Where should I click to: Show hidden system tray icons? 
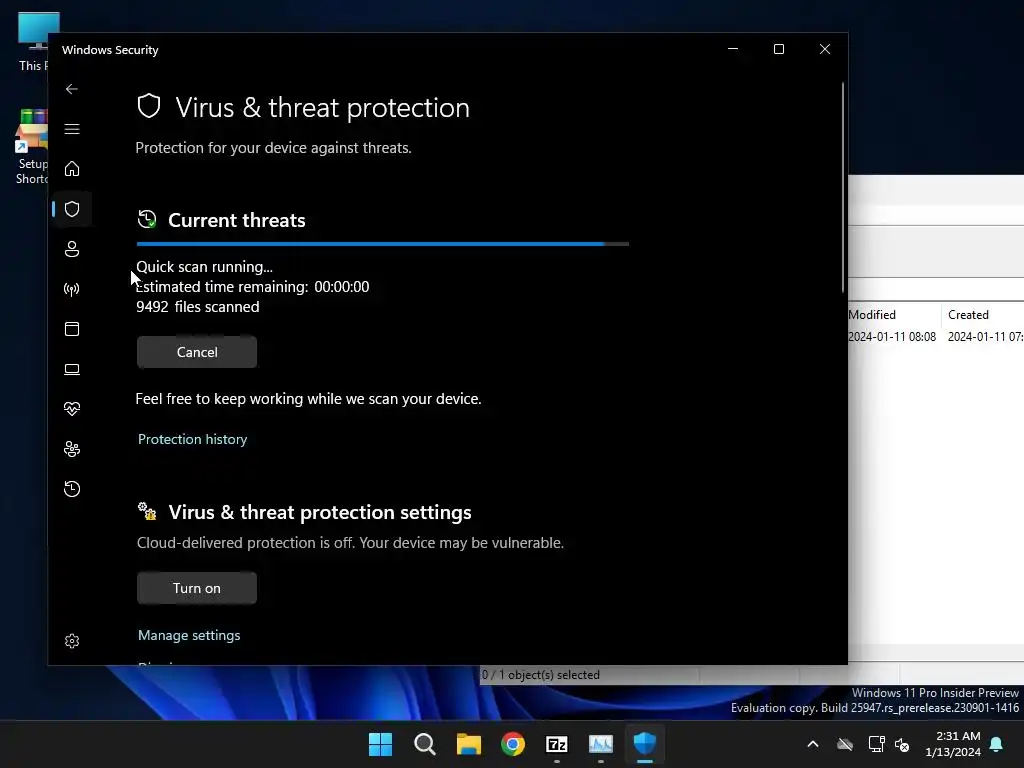click(x=813, y=744)
